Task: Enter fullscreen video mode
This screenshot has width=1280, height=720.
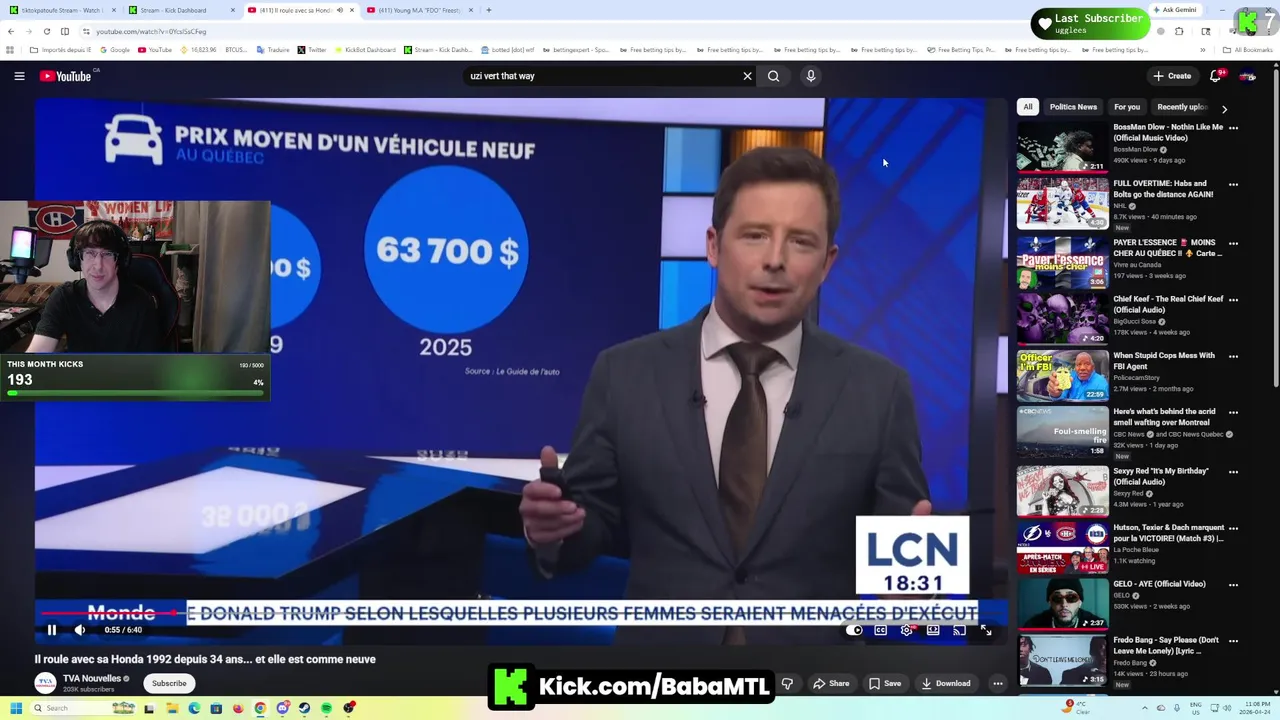Action: click(986, 630)
